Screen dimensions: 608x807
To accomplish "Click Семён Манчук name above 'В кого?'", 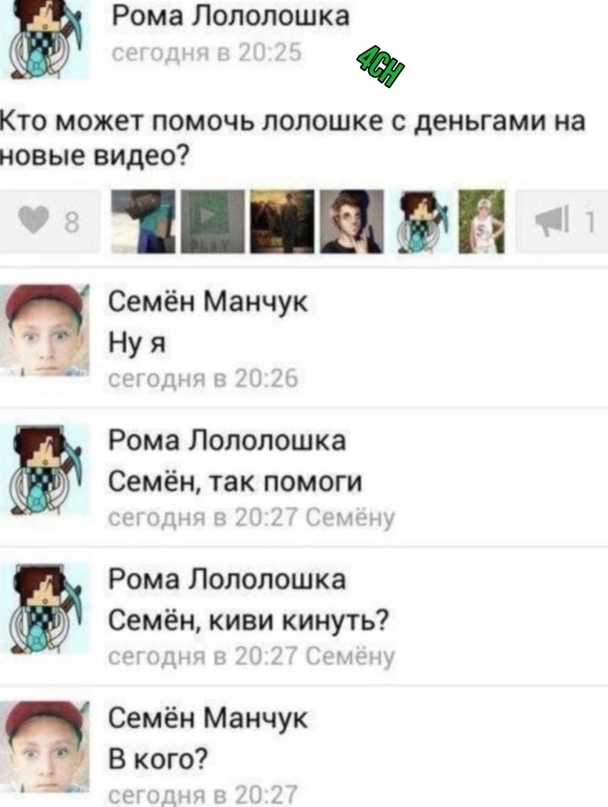I will click(207, 718).
